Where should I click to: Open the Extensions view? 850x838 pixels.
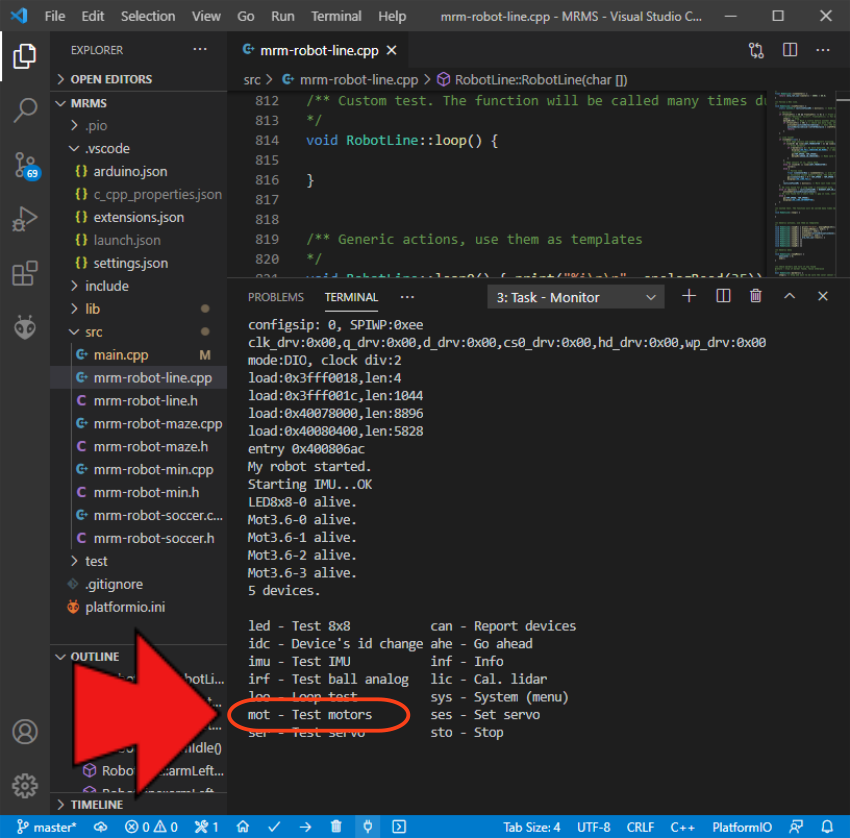click(25, 273)
